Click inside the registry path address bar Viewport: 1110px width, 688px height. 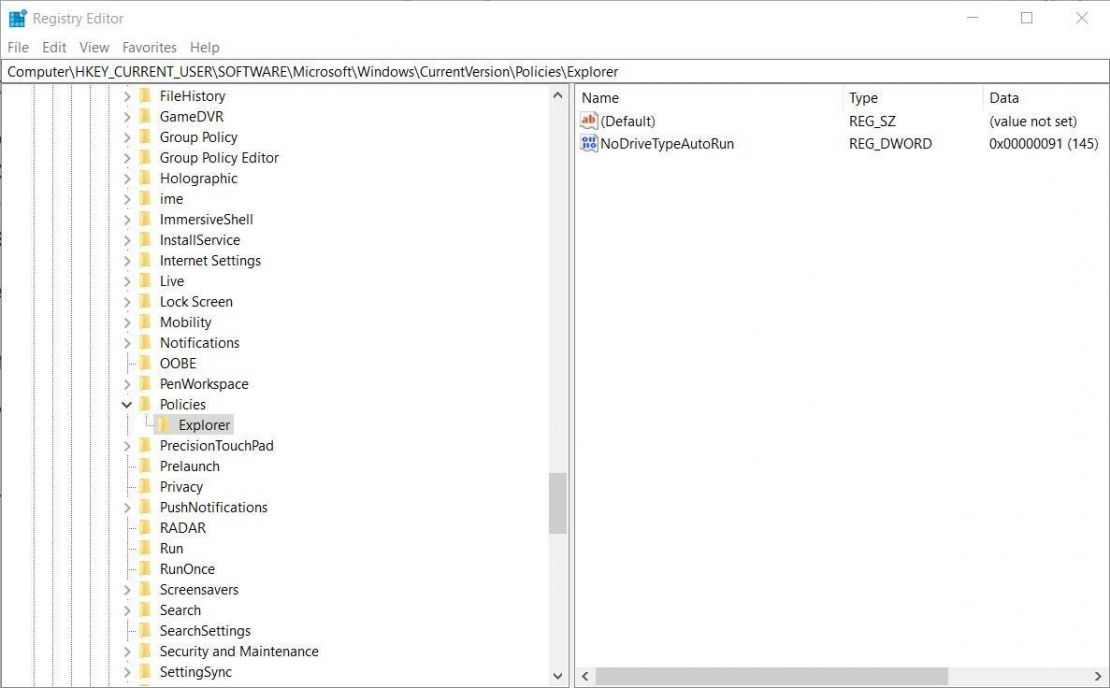400,71
